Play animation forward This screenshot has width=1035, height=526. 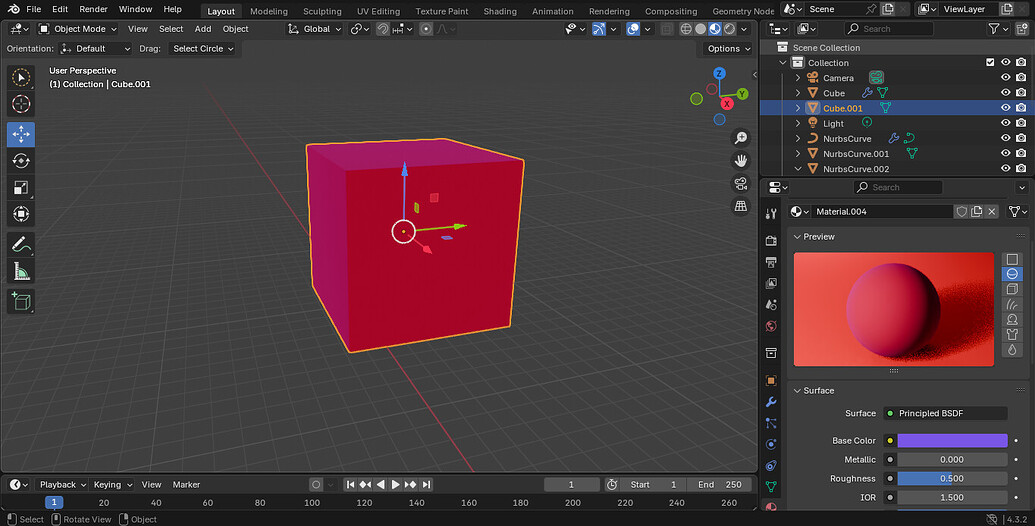(x=395, y=484)
